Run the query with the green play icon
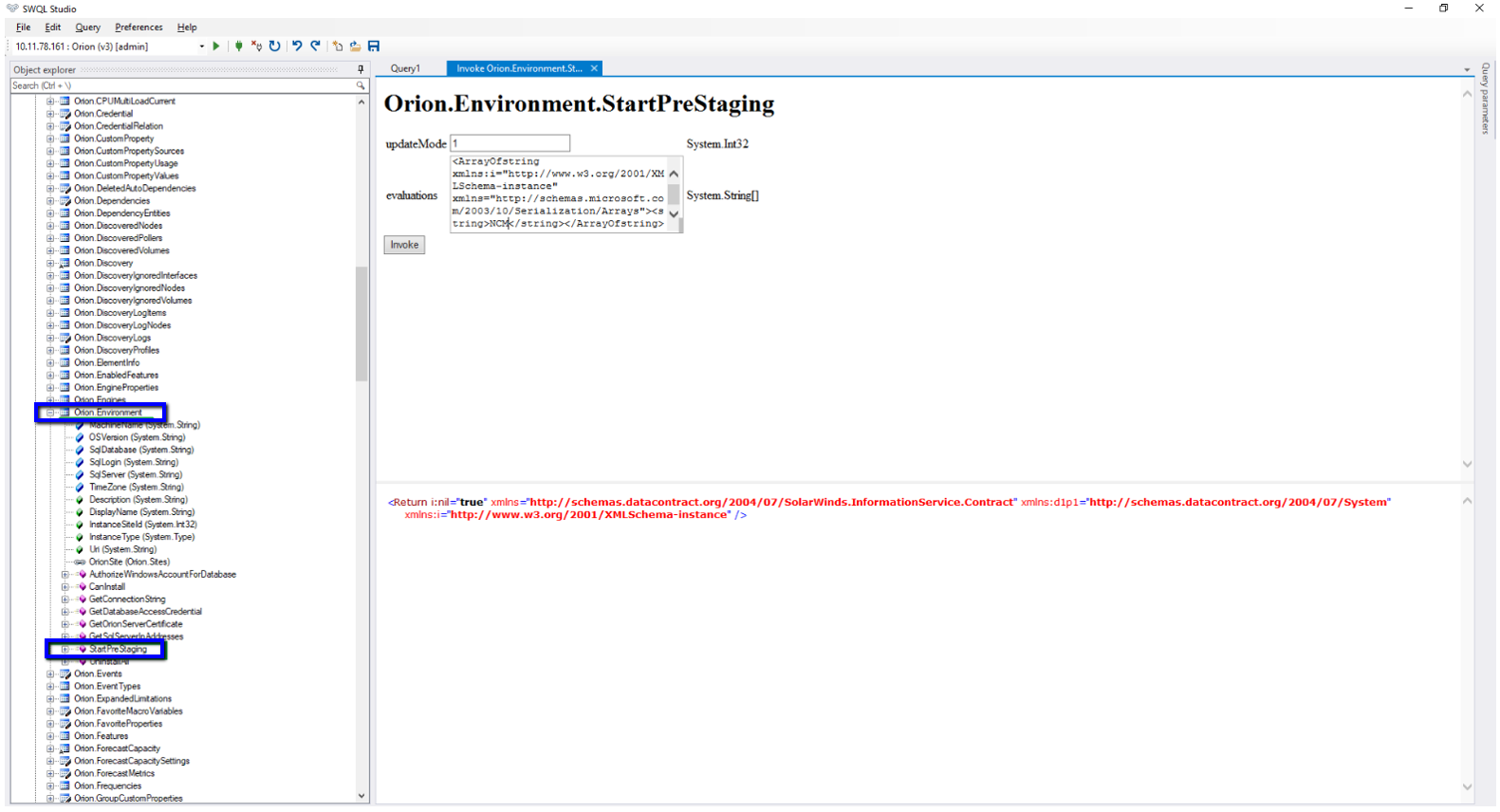1500x812 pixels. click(x=216, y=46)
